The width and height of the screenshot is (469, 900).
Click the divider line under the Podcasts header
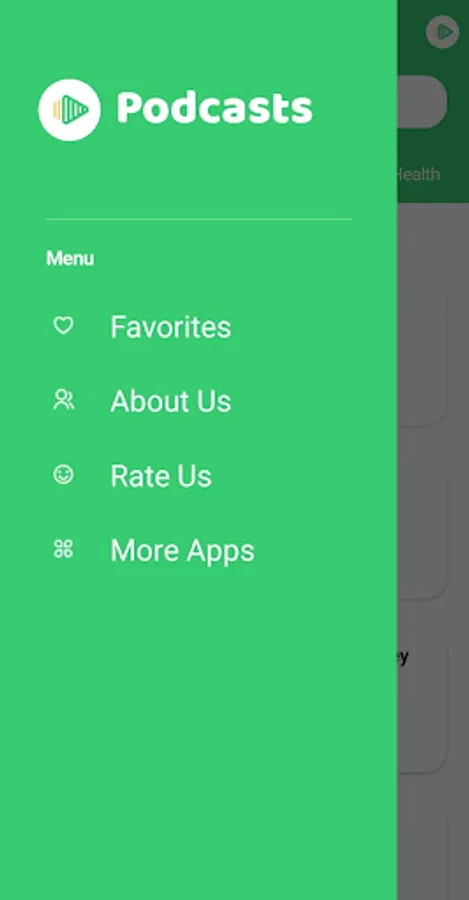[199, 219]
